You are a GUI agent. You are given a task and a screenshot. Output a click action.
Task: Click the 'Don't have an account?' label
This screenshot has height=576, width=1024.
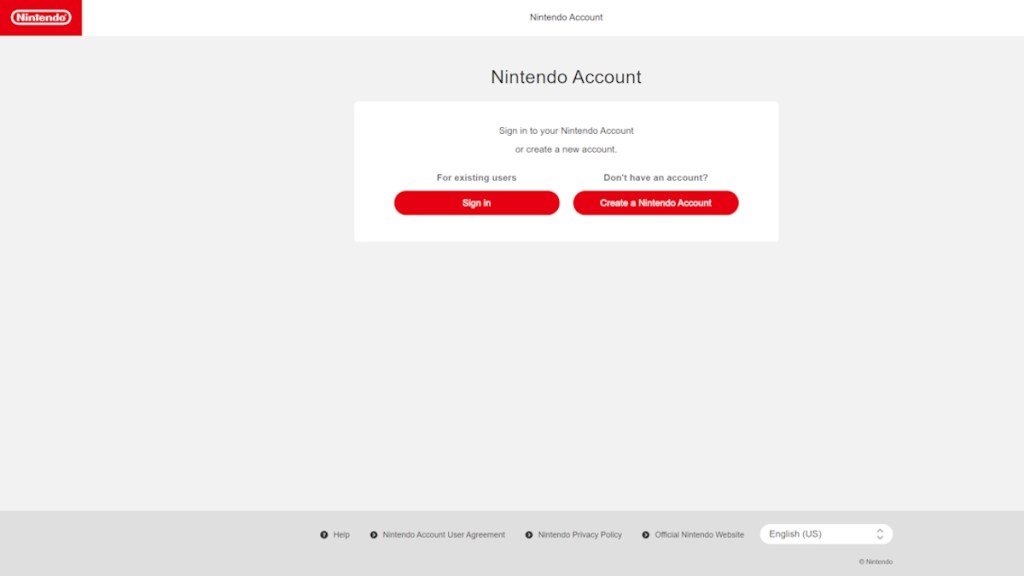pos(656,178)
